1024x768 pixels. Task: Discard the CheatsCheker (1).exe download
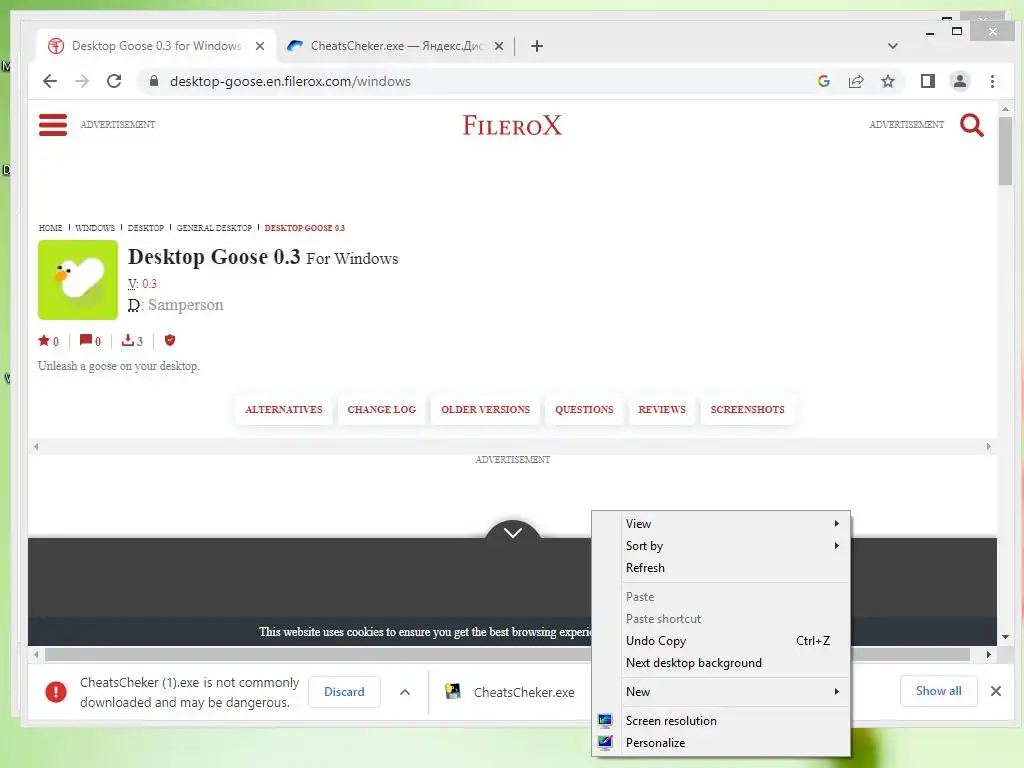(x=344, y=692)
